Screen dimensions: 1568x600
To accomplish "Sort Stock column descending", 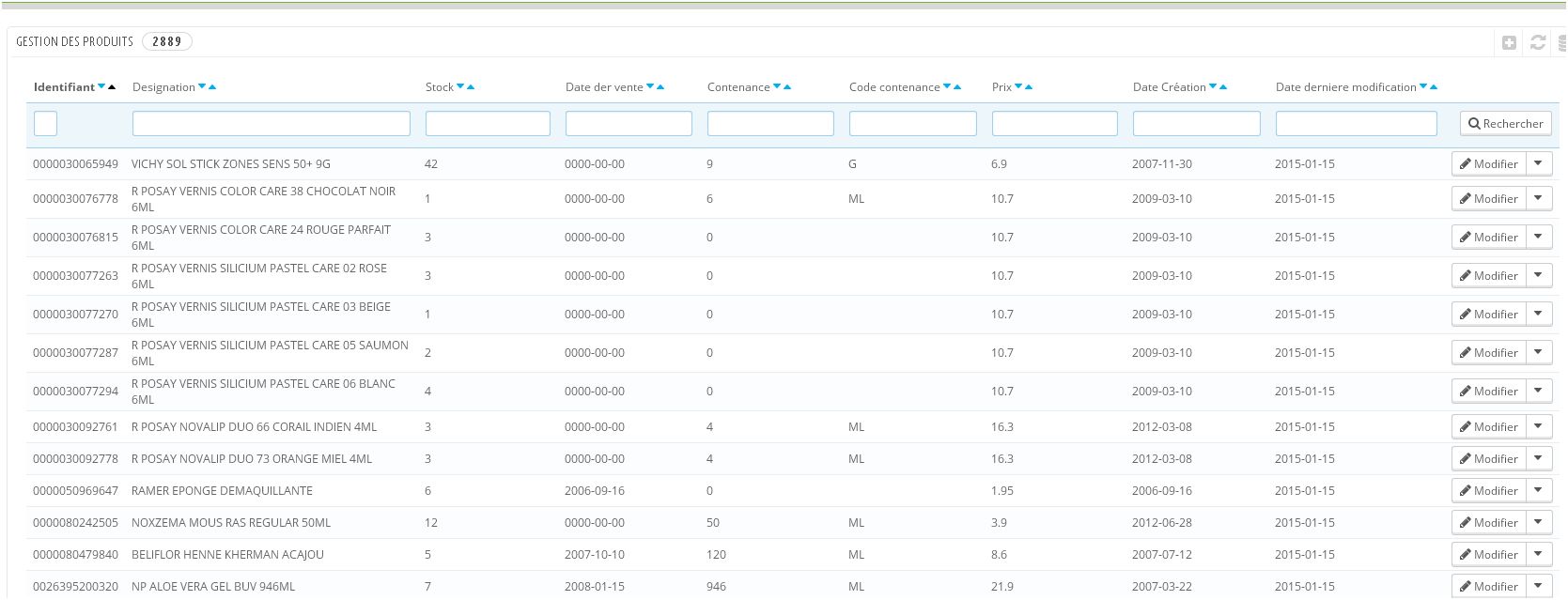I will [460, 87].
